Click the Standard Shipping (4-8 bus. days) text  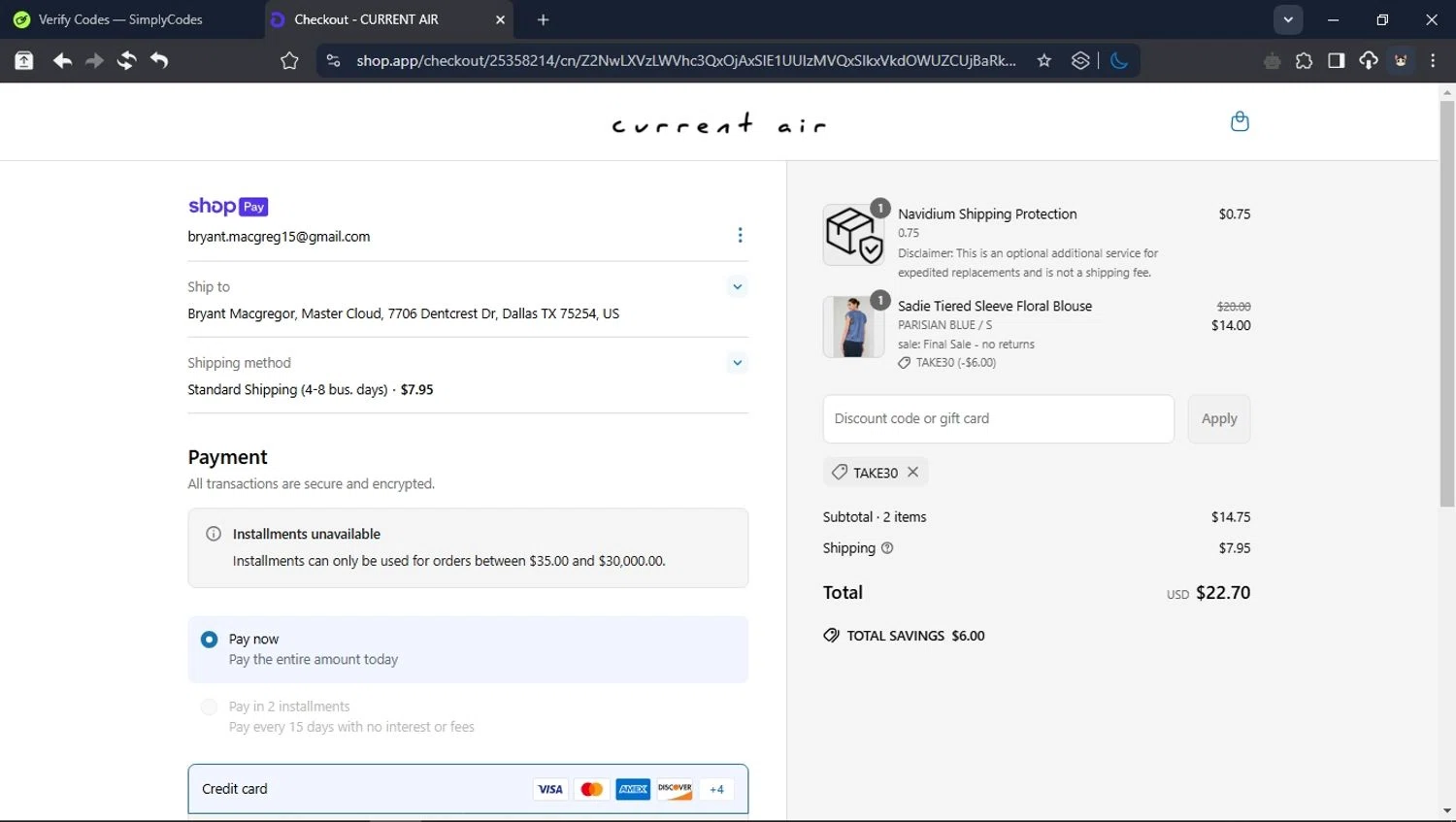(287, 389)
